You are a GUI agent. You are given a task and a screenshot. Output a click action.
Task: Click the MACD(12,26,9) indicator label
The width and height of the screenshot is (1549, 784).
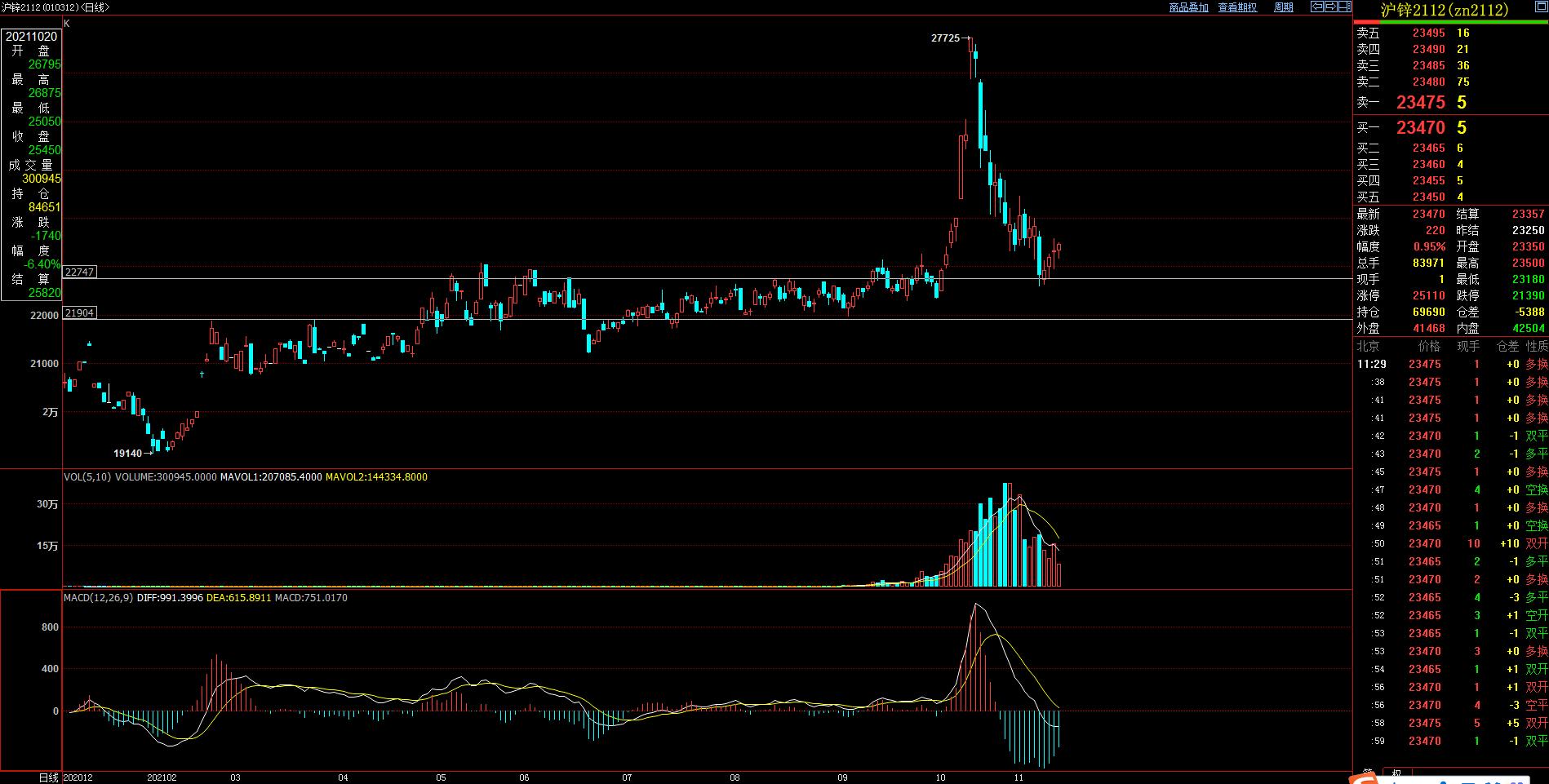tap(98, 598)
